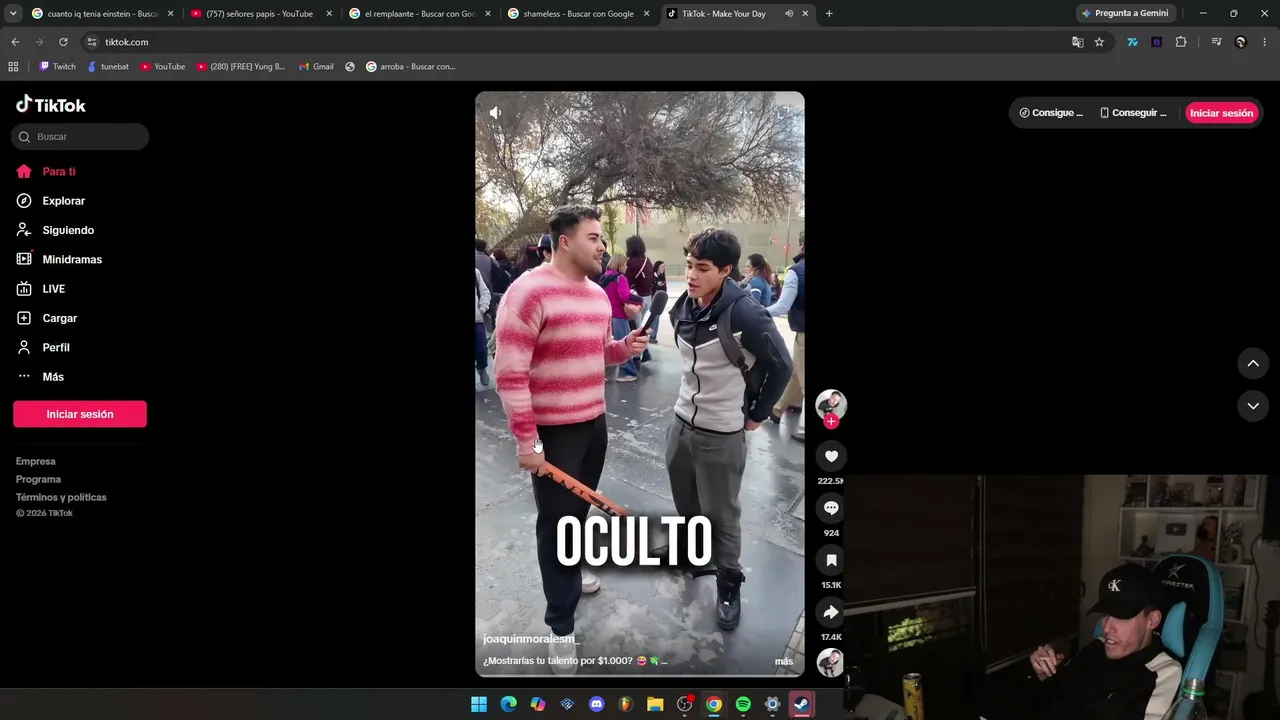
Task: Open a new browser tab
Action: 829,14
